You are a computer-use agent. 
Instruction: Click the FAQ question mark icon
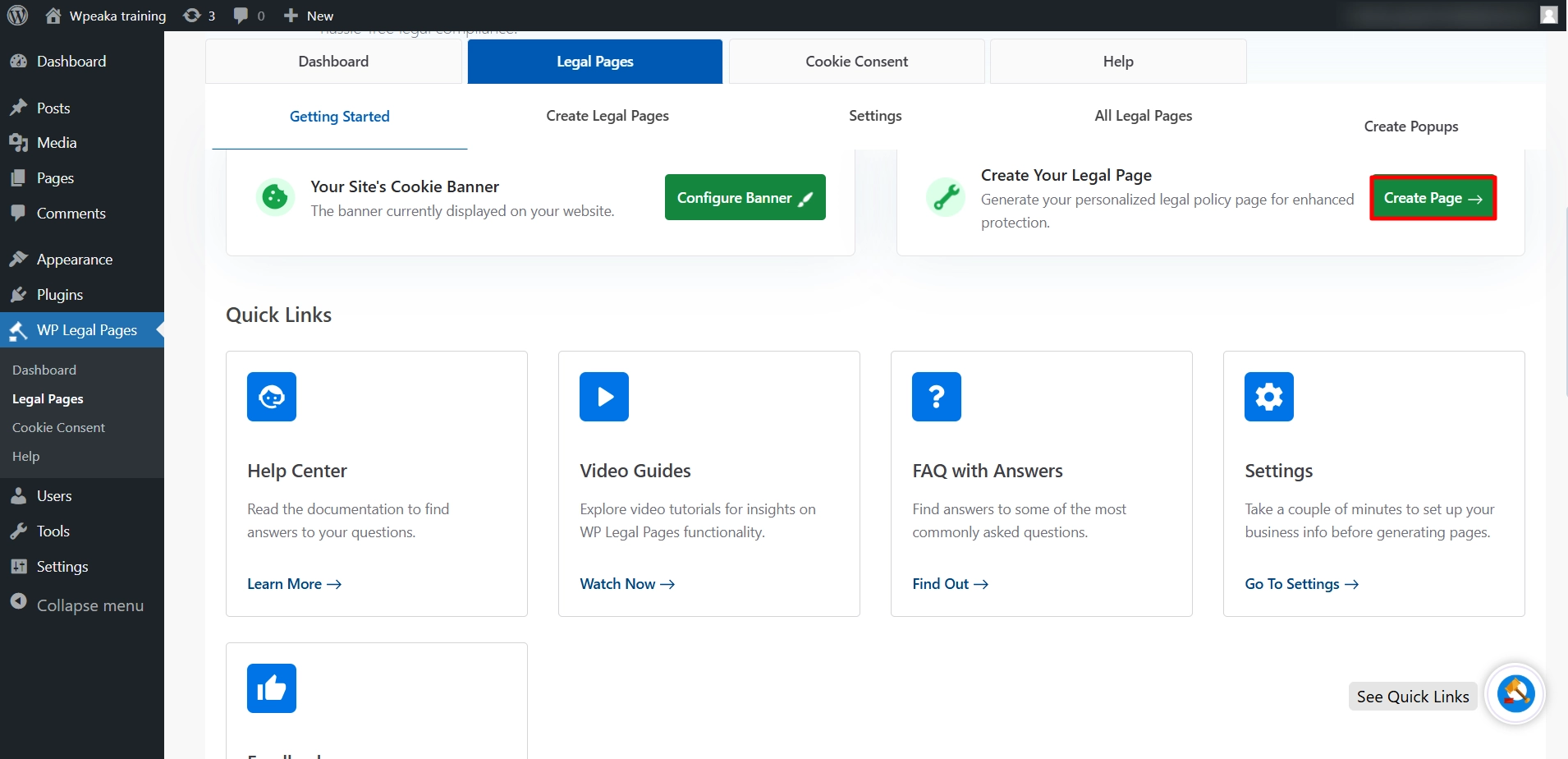tap(937, 397)
